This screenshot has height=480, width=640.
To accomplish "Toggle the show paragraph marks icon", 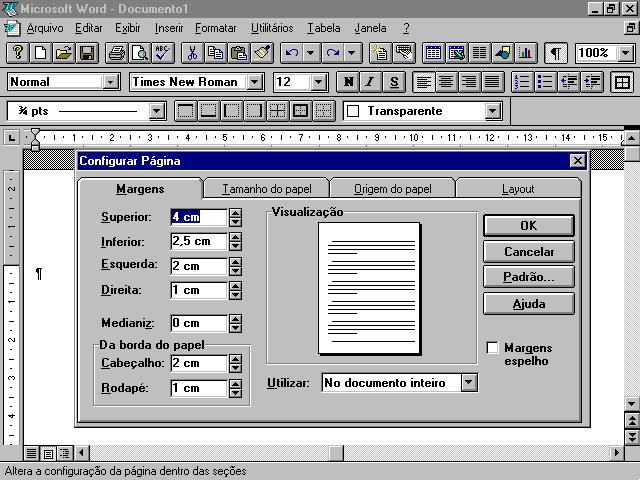I will (x=556, y=53).
